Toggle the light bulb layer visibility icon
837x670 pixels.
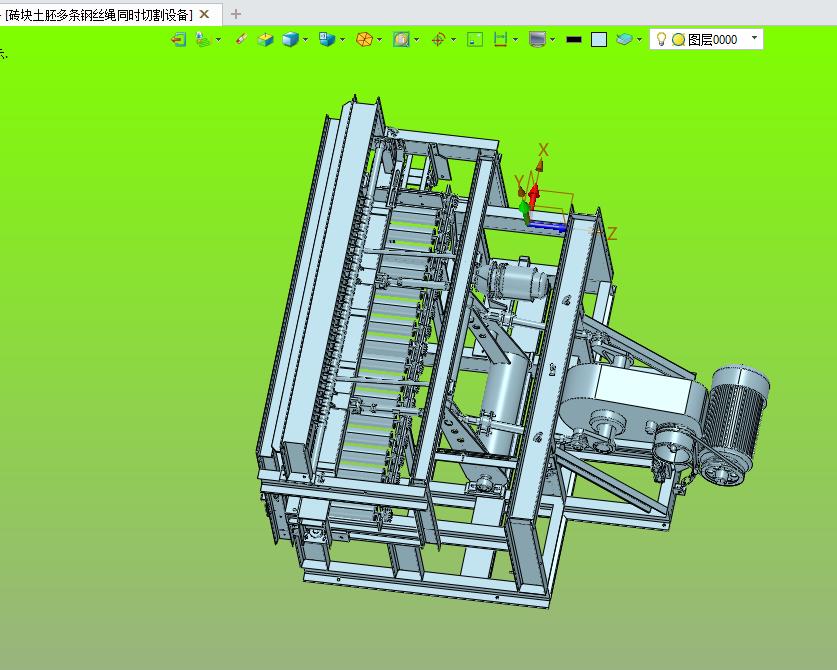click(x=661, y=40)
